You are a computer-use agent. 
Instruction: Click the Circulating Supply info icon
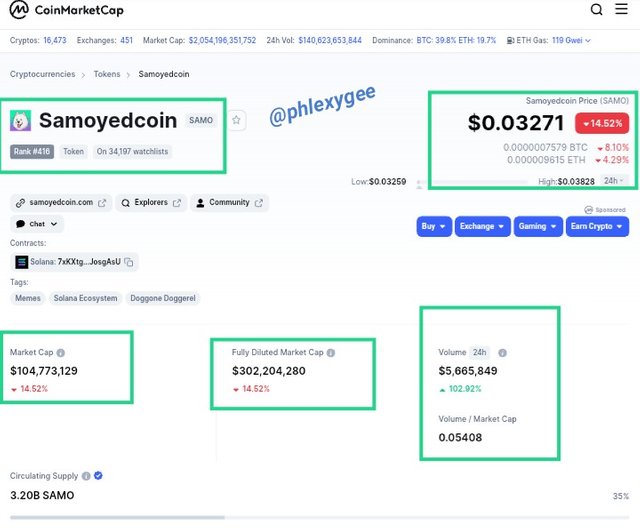(x=86, y=476)
